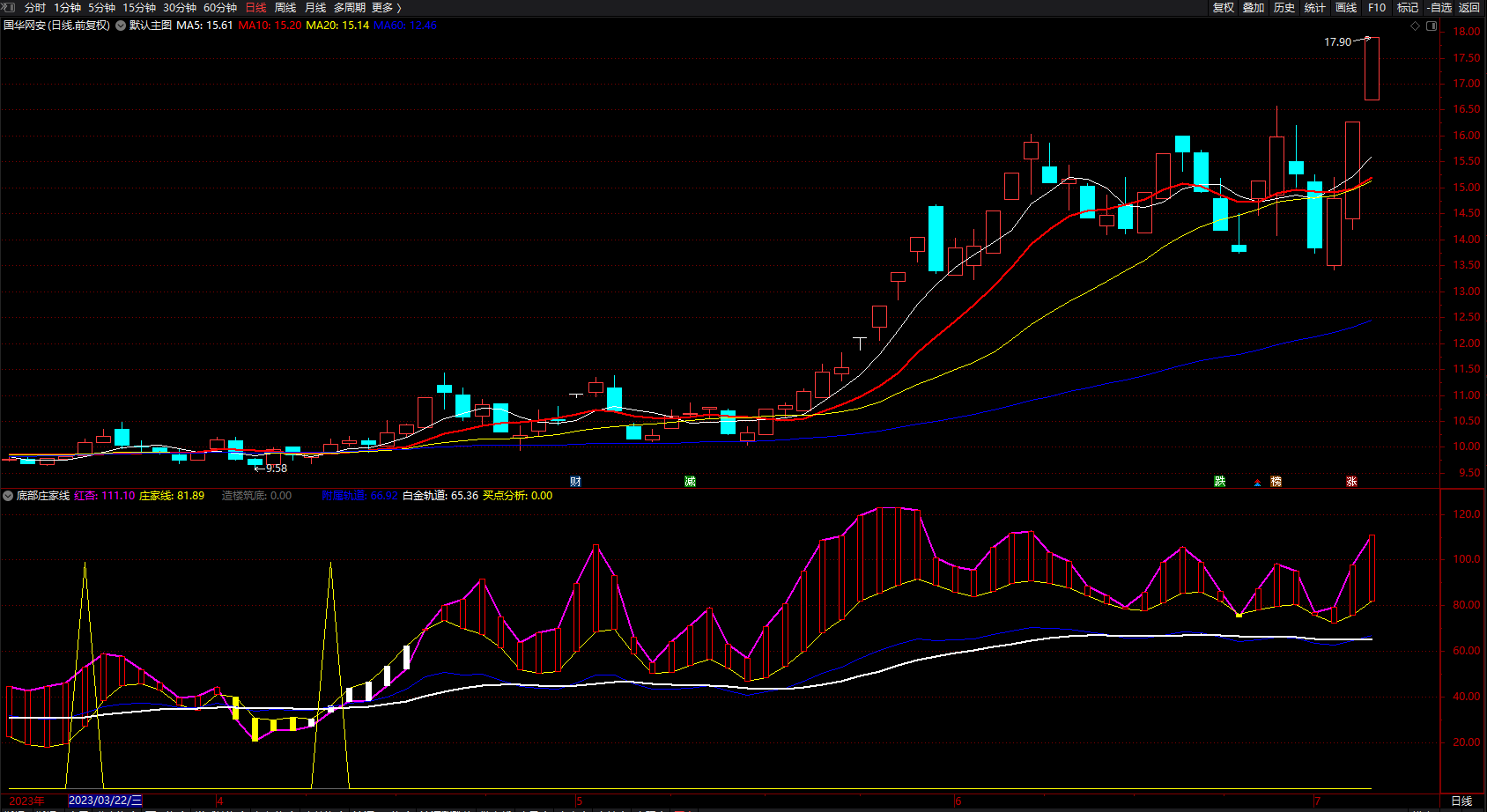The image size is (1487, 812).
Task: Switch to 15分钟 period
Action: [x=139, y=7]
